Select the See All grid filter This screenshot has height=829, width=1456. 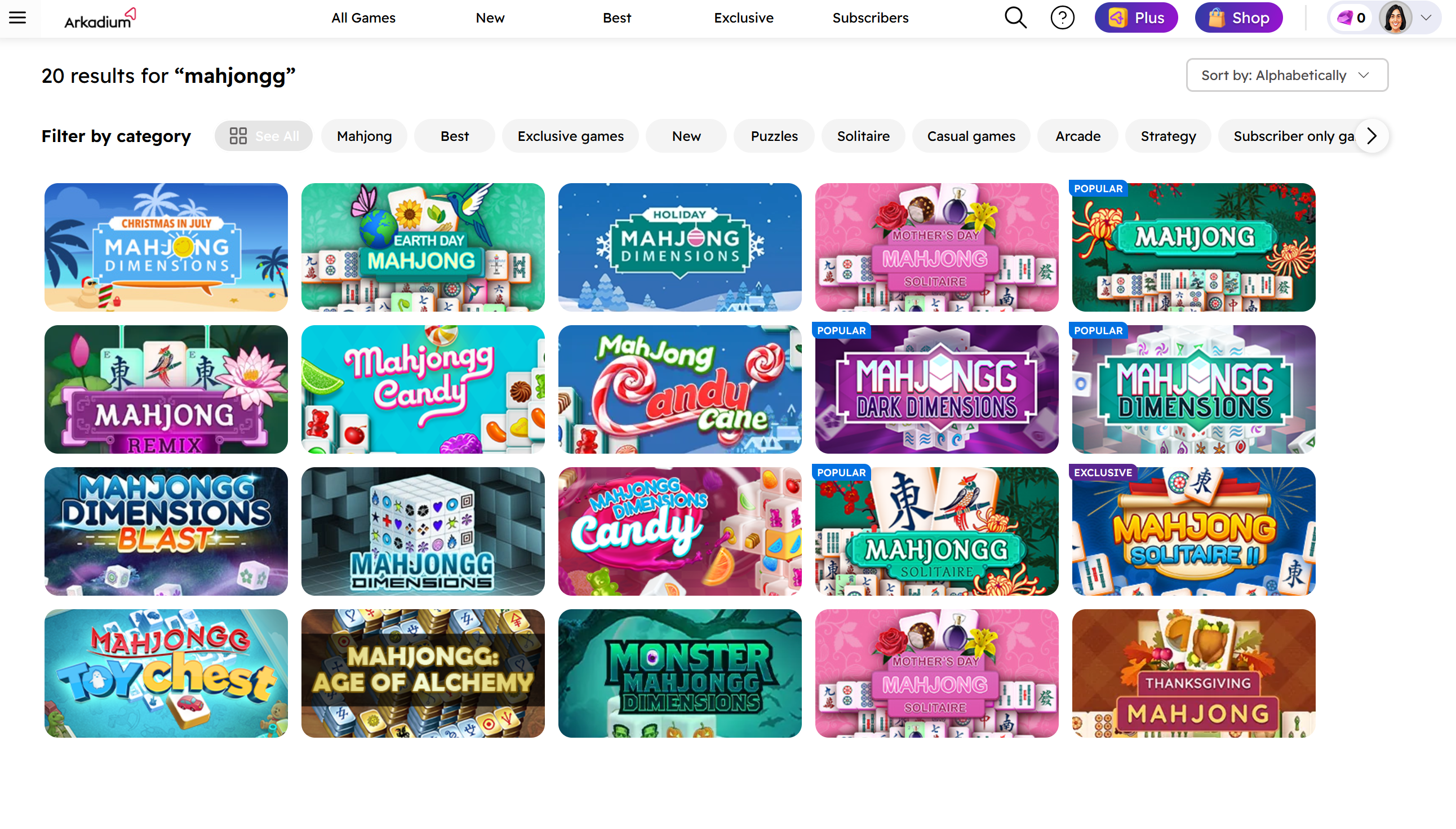click(x=264, y=136)
